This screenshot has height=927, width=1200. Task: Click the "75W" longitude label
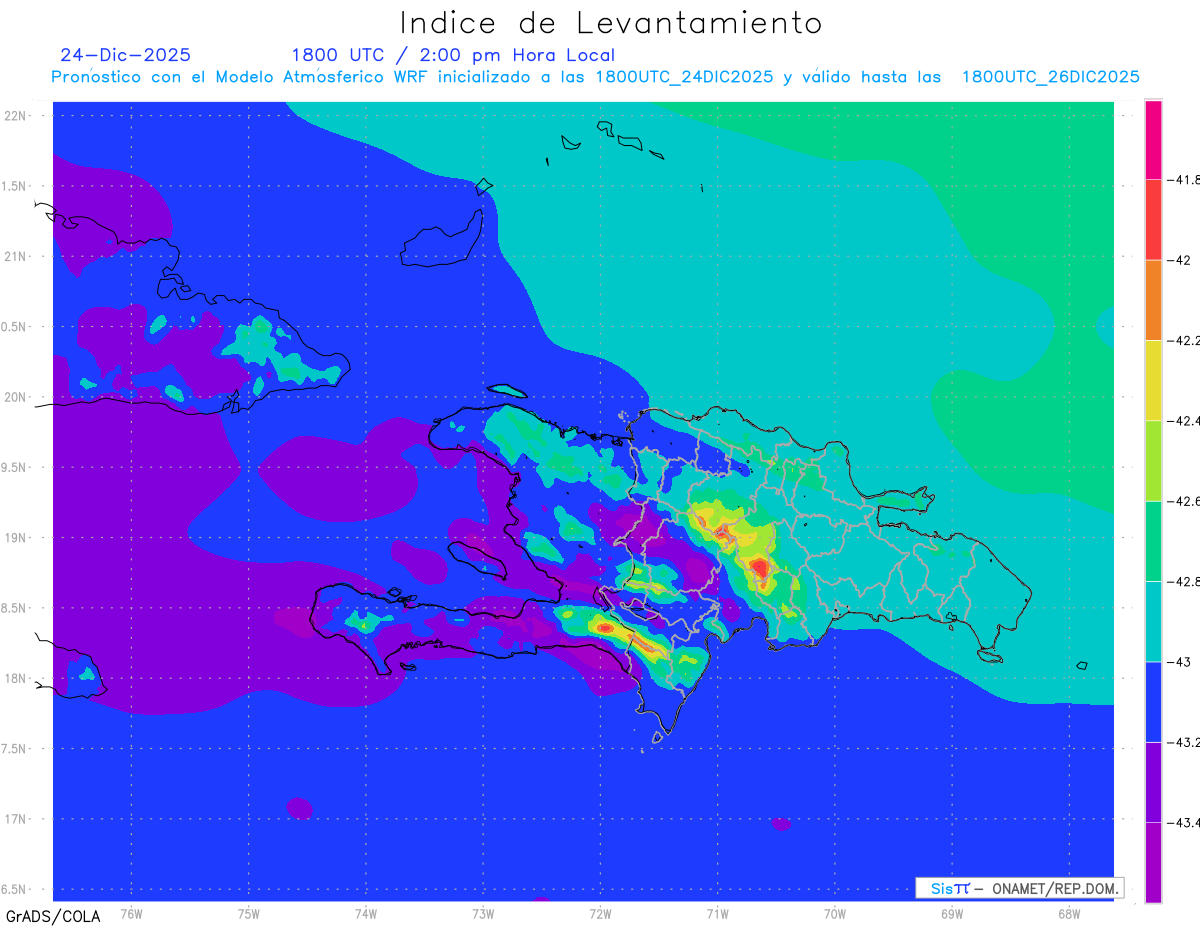pyautogui.click(x=249, y=913)
